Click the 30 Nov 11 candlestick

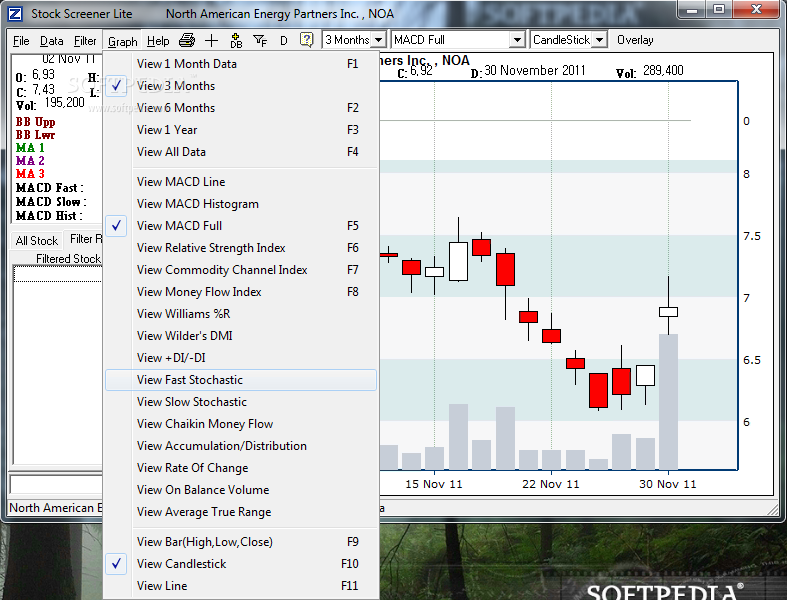point(668,312)
